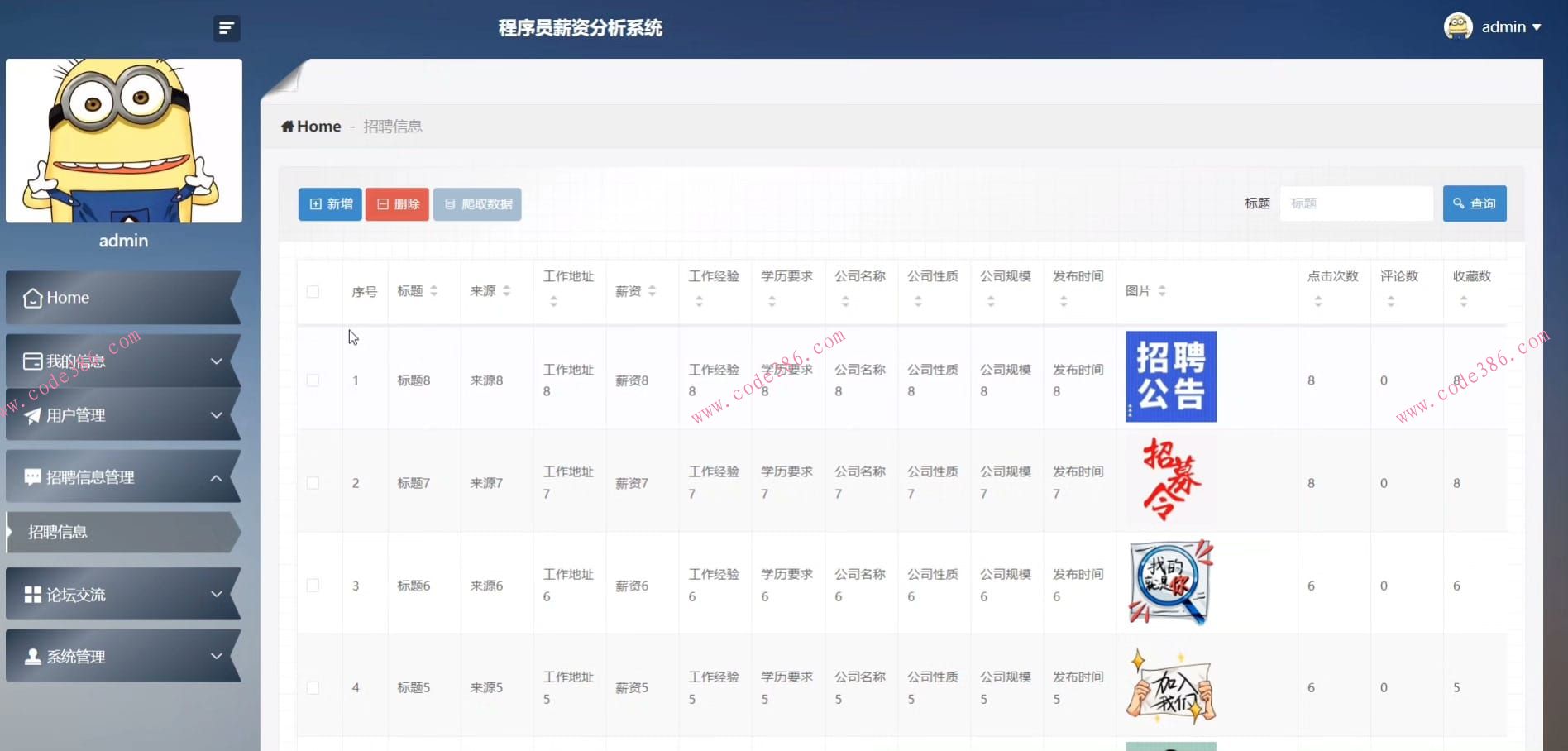The image size is (1568, 751).
Task: Toggle the select-all checkbox in the table header
Action: [313, 291]
